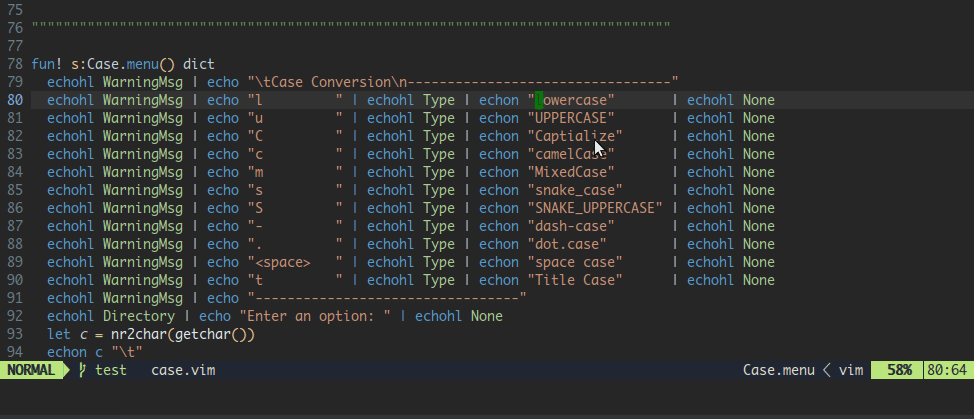Click the 58% scroll position indicator
The width and height of the screenshot is (974, 419).
click(898, 370)
